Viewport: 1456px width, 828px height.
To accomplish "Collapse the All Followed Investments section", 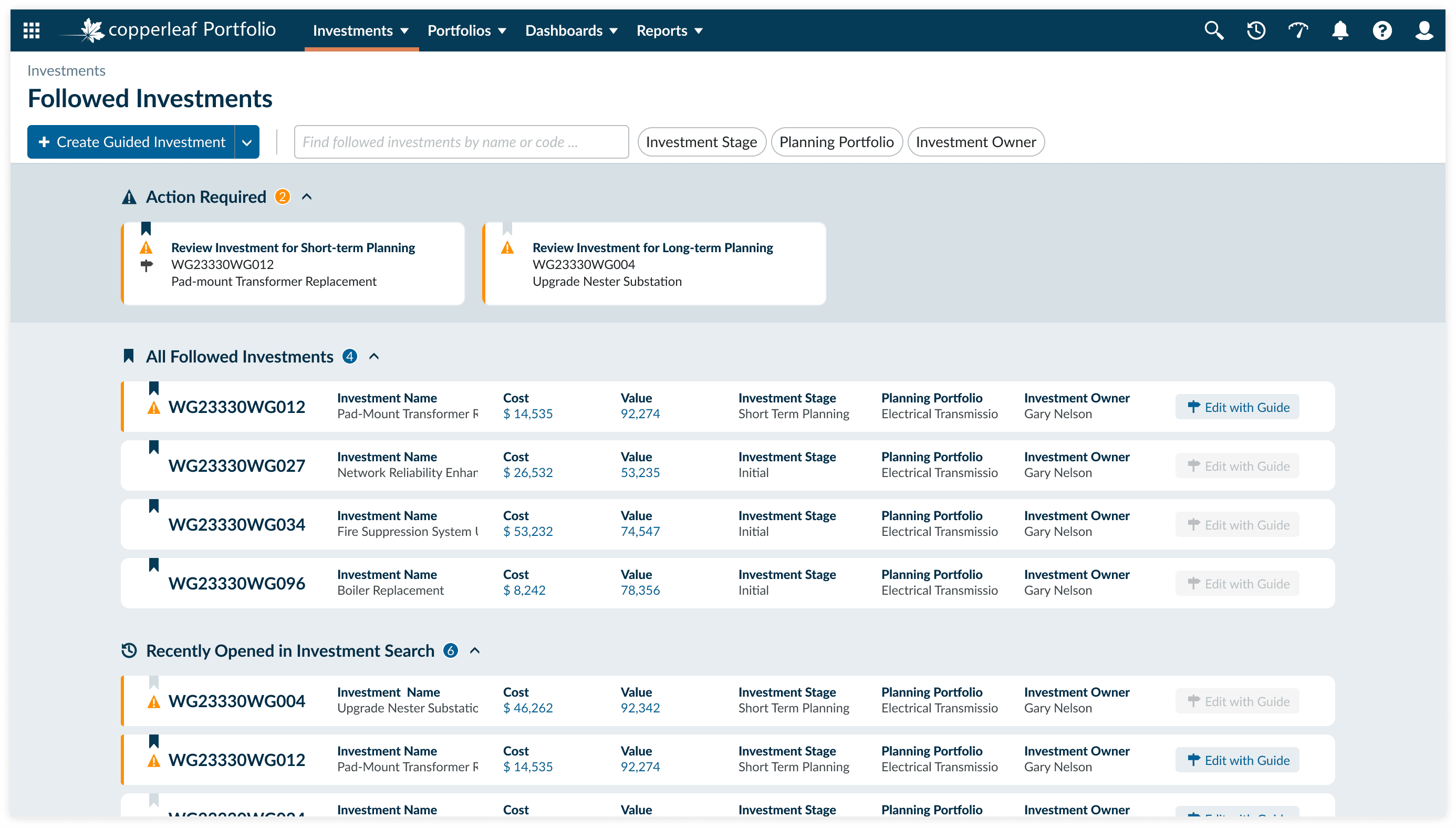I will [x=373, y=357].
